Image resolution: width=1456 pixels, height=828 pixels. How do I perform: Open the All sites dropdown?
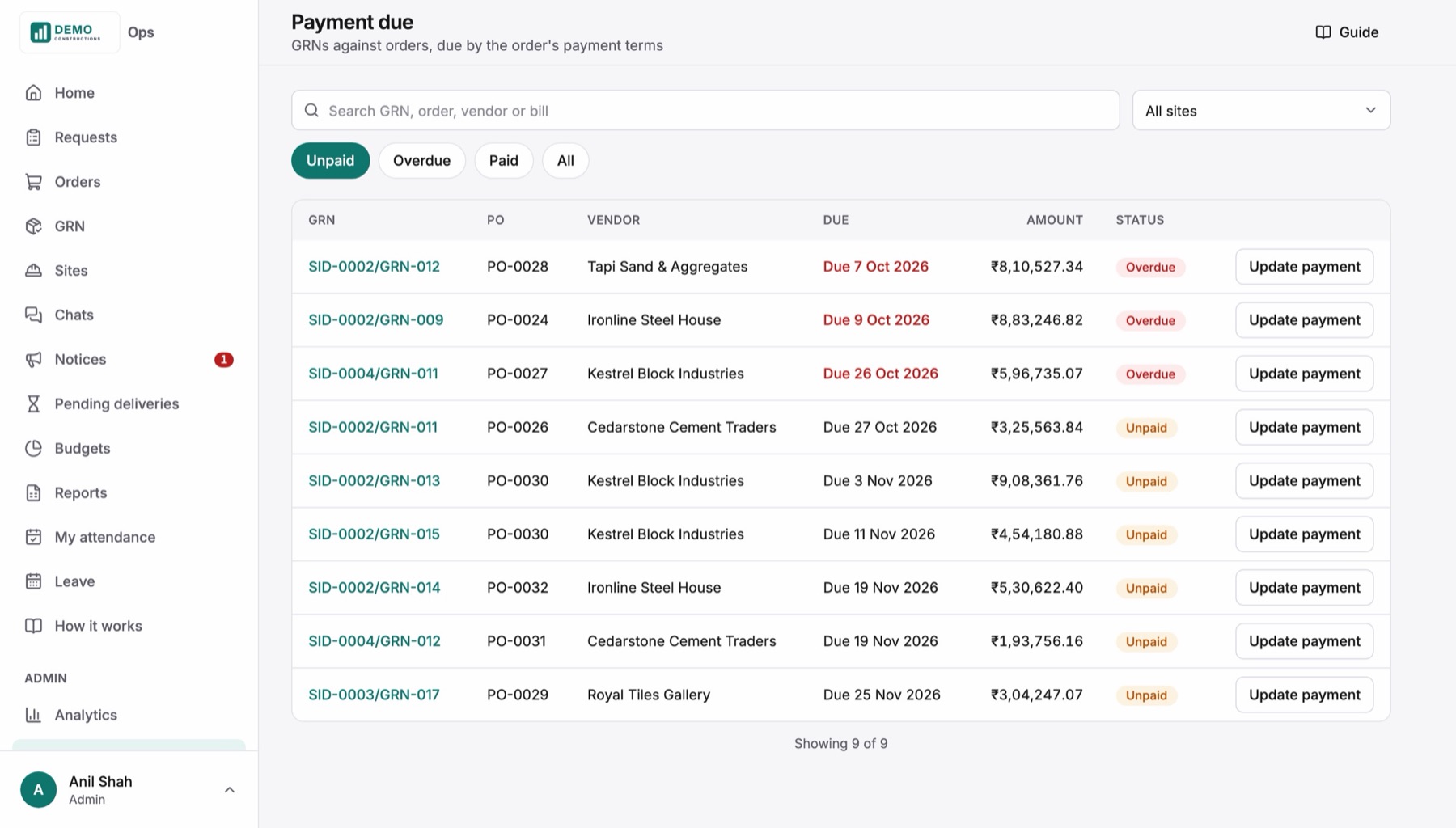click(1261, 111)
